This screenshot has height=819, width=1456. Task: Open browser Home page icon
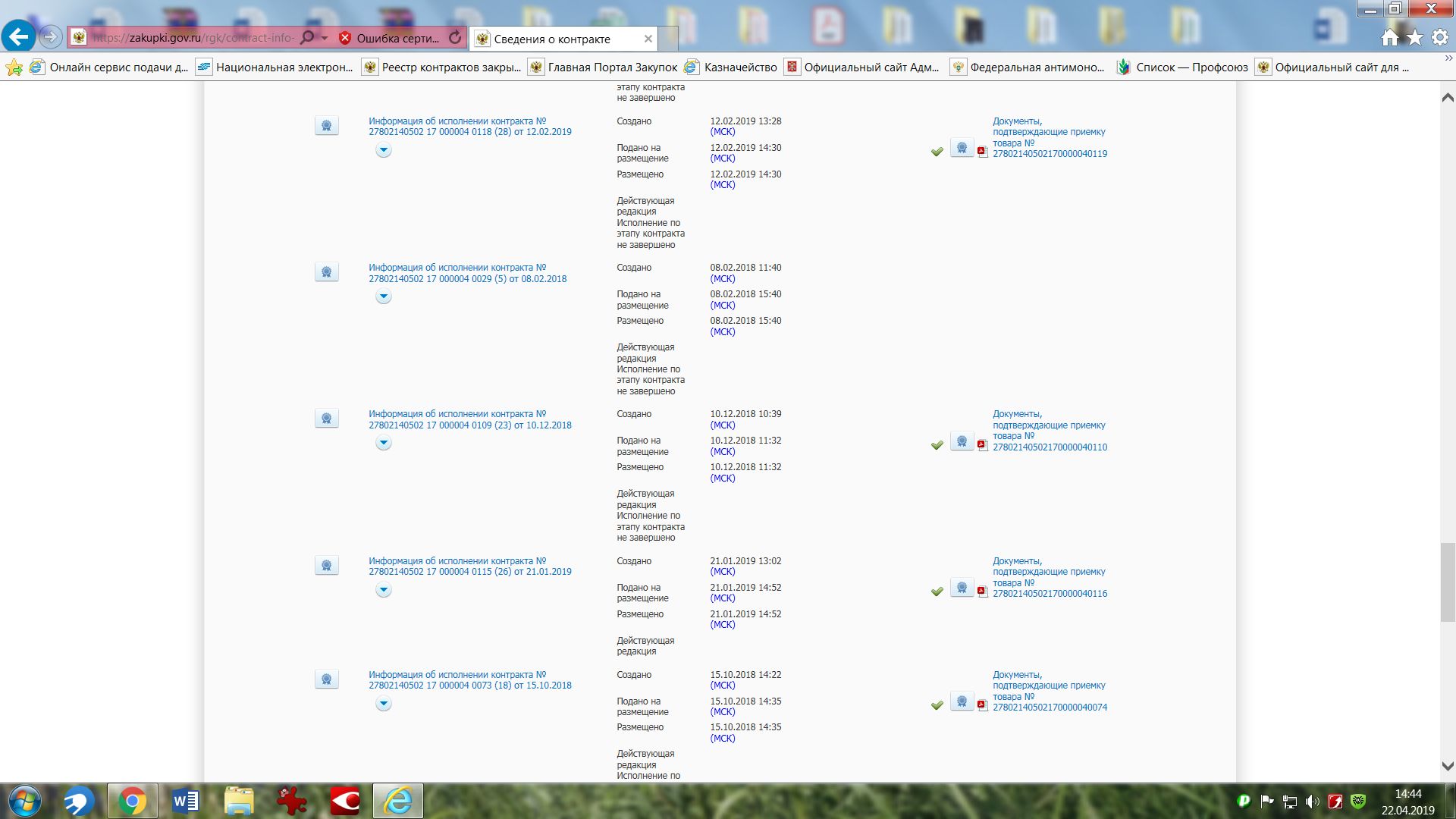1389,38
